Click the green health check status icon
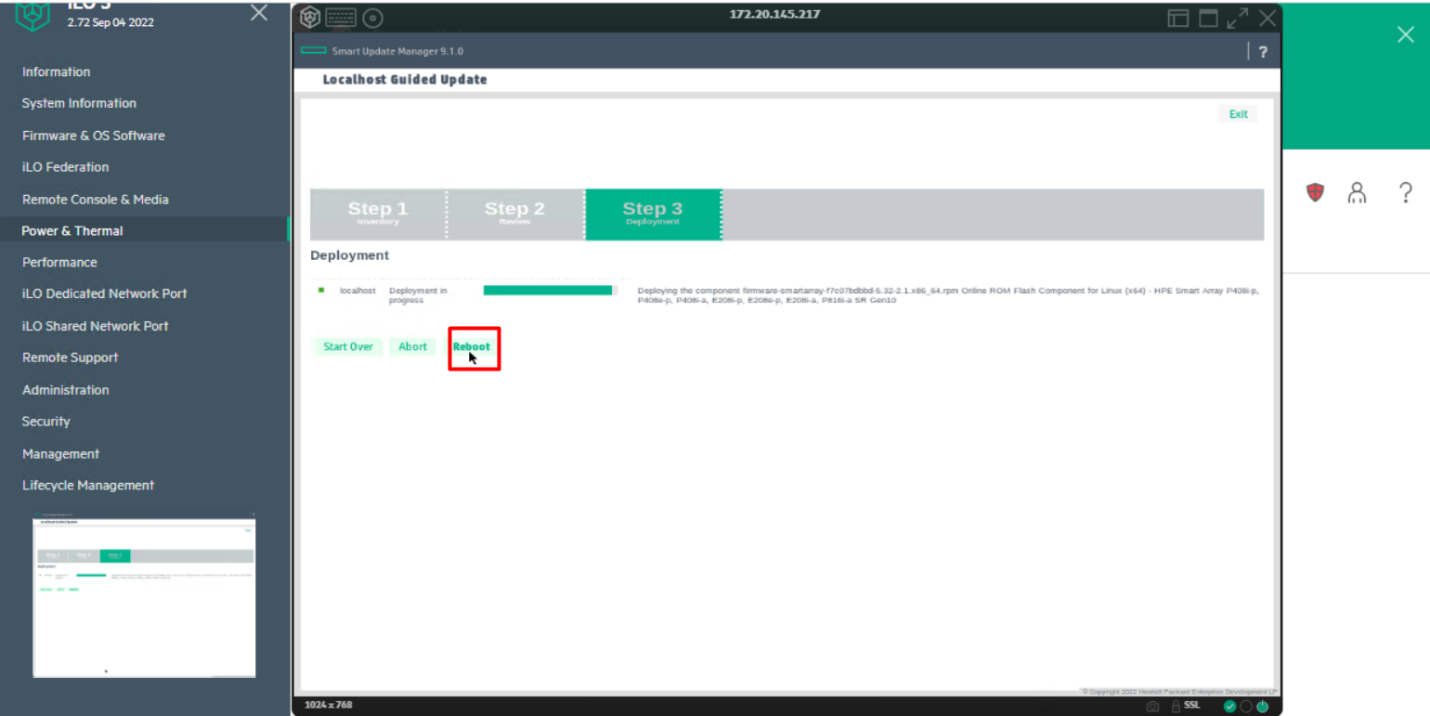The width and height of the screenshot is (1430, 716). (1229, 706)
